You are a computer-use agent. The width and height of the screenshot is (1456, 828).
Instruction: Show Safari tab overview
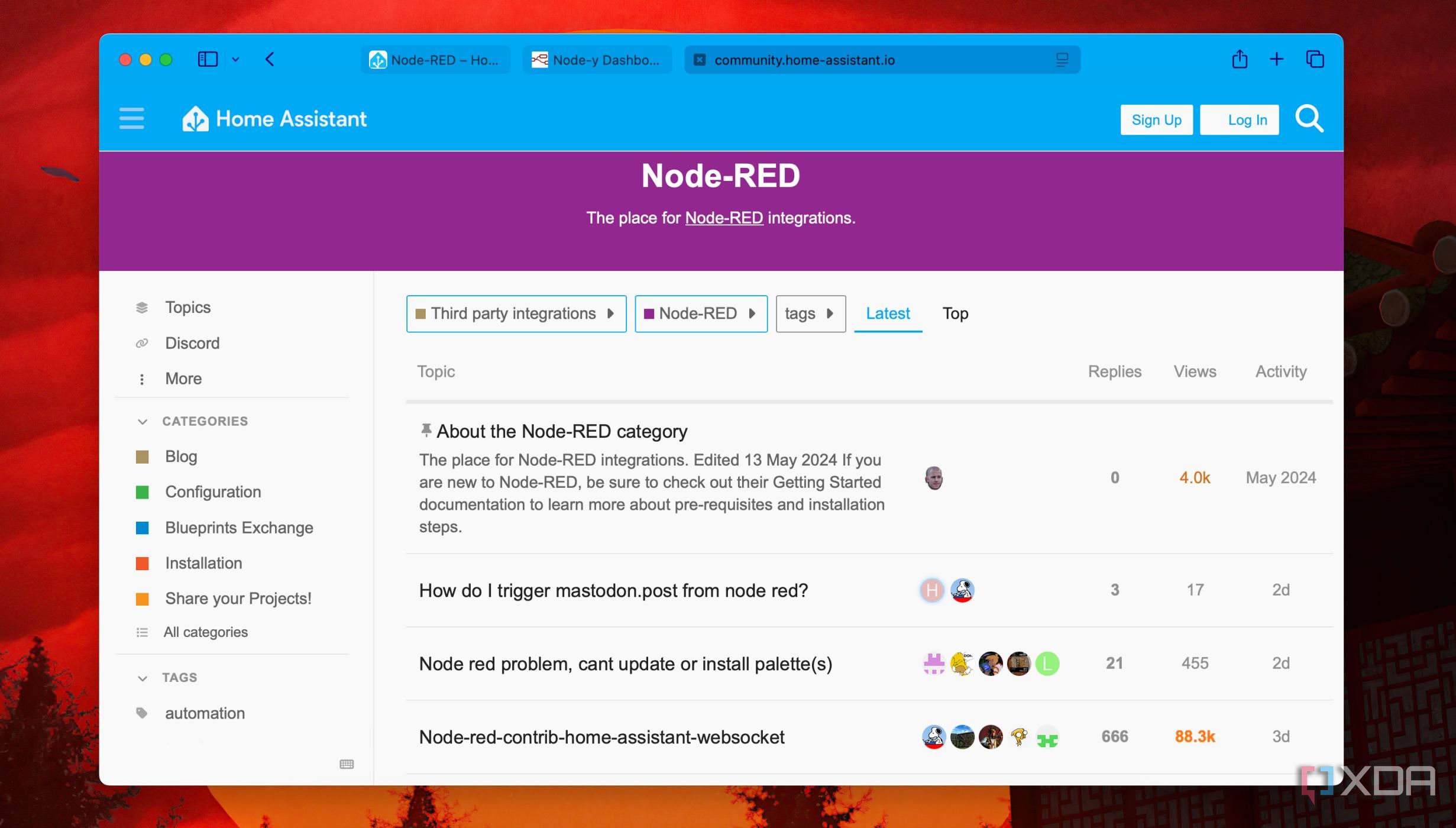click(1315, 60)
